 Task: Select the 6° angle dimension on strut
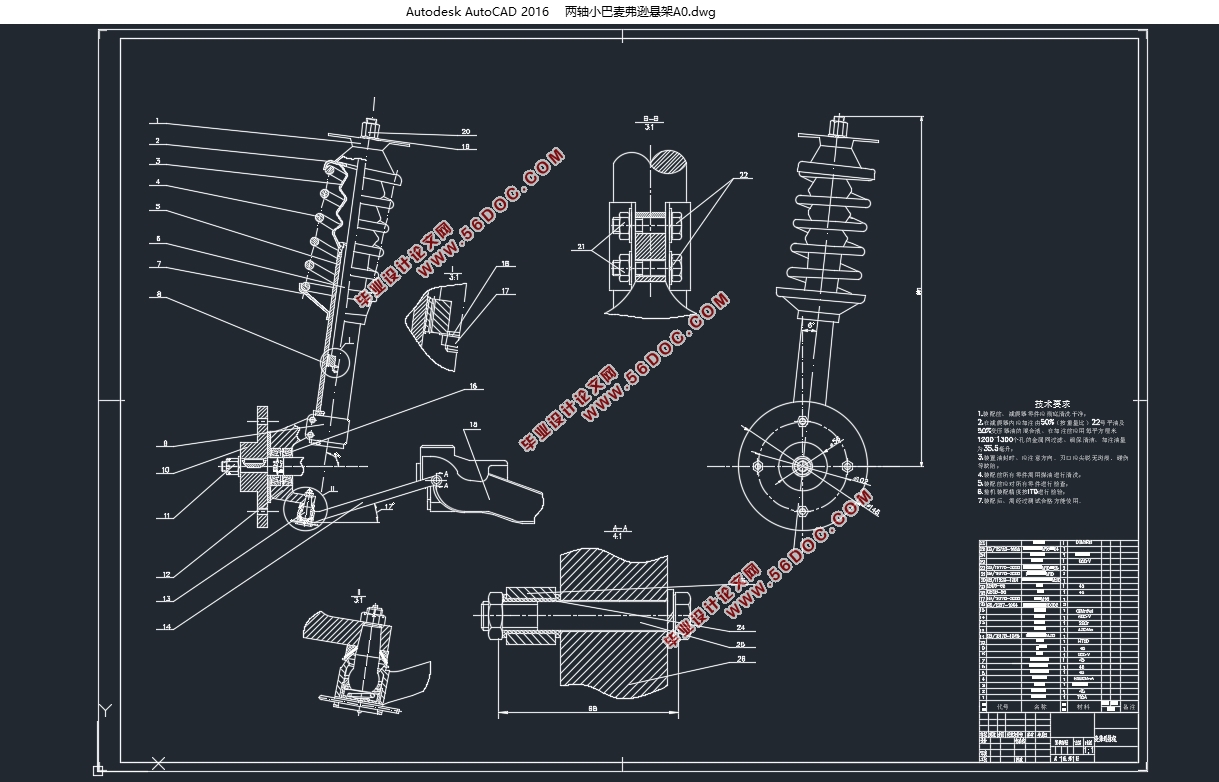click(810, 326)
